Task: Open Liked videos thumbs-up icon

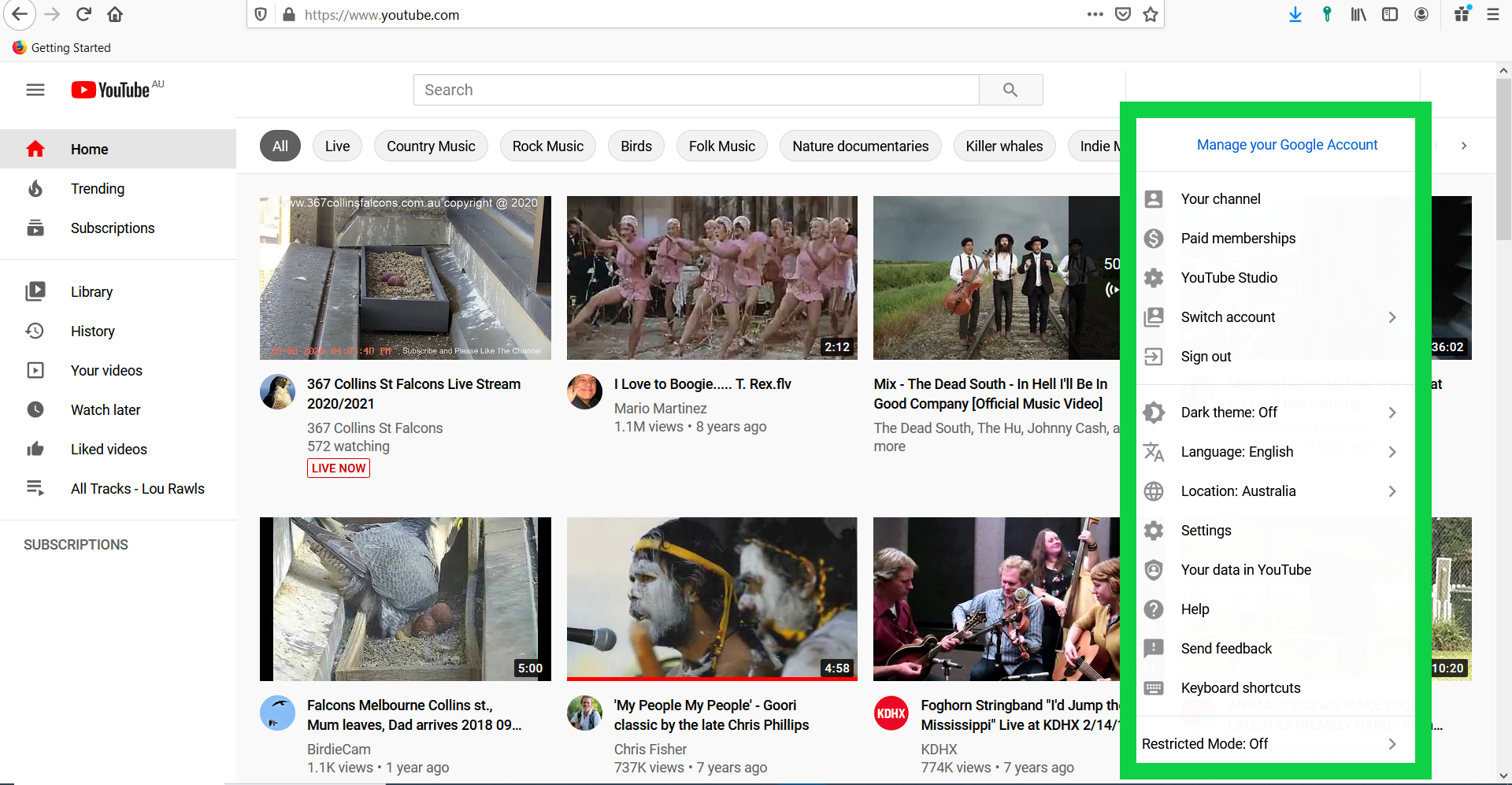Action: [x=35, y=449]
